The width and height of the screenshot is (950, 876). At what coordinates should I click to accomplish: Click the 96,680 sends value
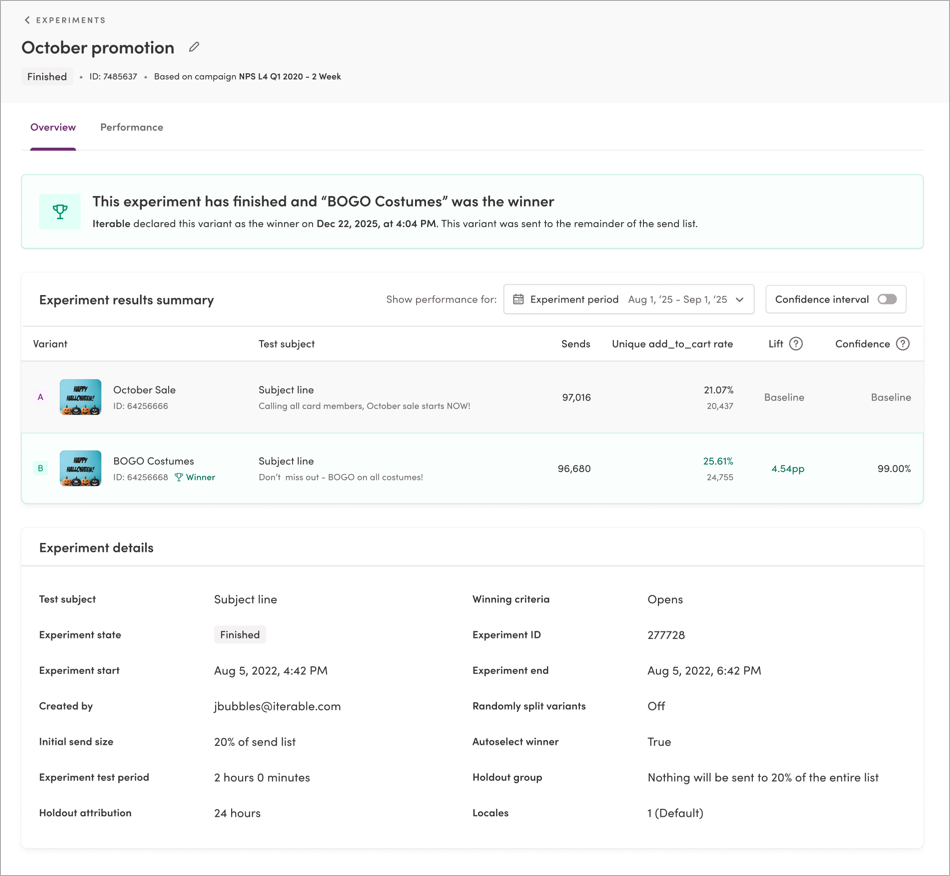574,469
